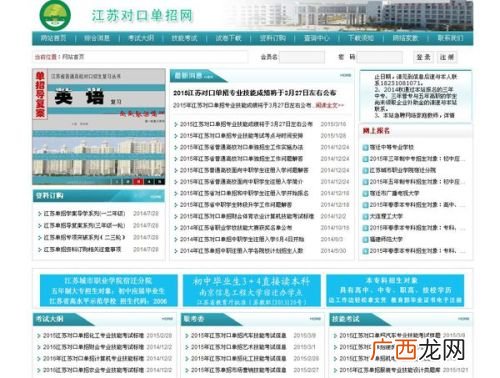Viewport: 500px width, 378px height.
Task: Open the news item dated 2014/6/3
Action: (242, 239)
